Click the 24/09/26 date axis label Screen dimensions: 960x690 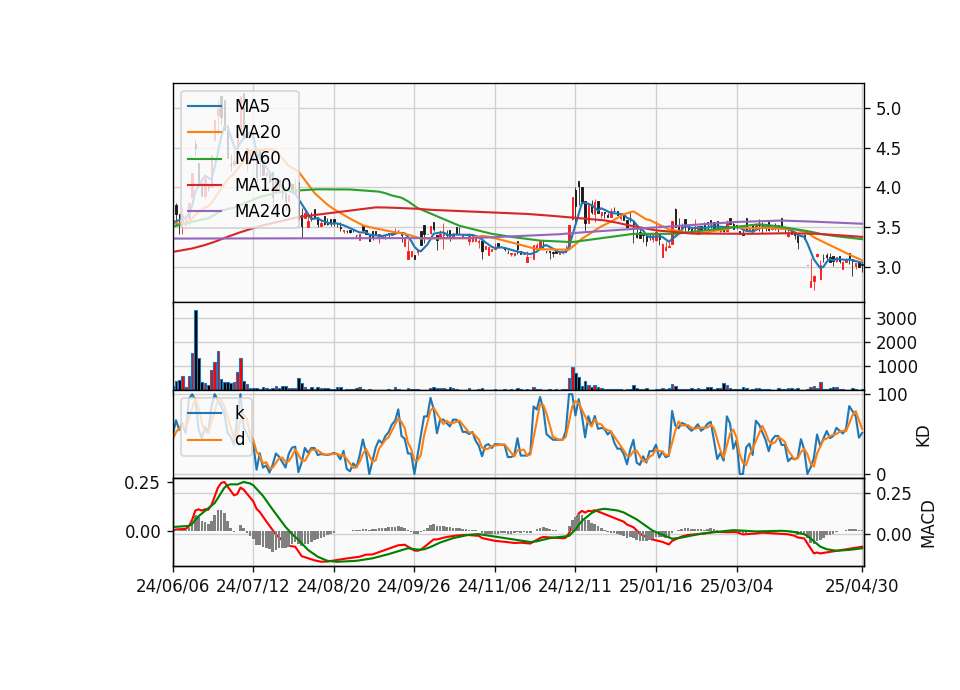[414, 587]
